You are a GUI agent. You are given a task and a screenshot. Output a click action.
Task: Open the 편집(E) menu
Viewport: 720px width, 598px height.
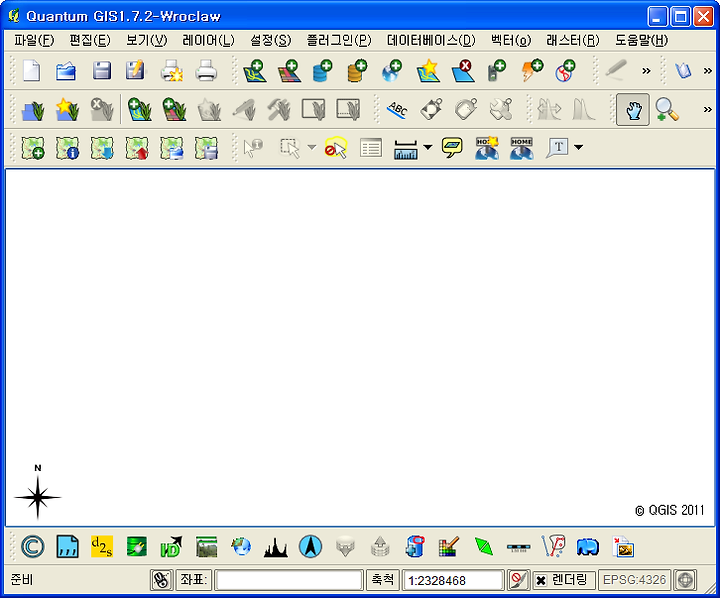coord(90,40)
